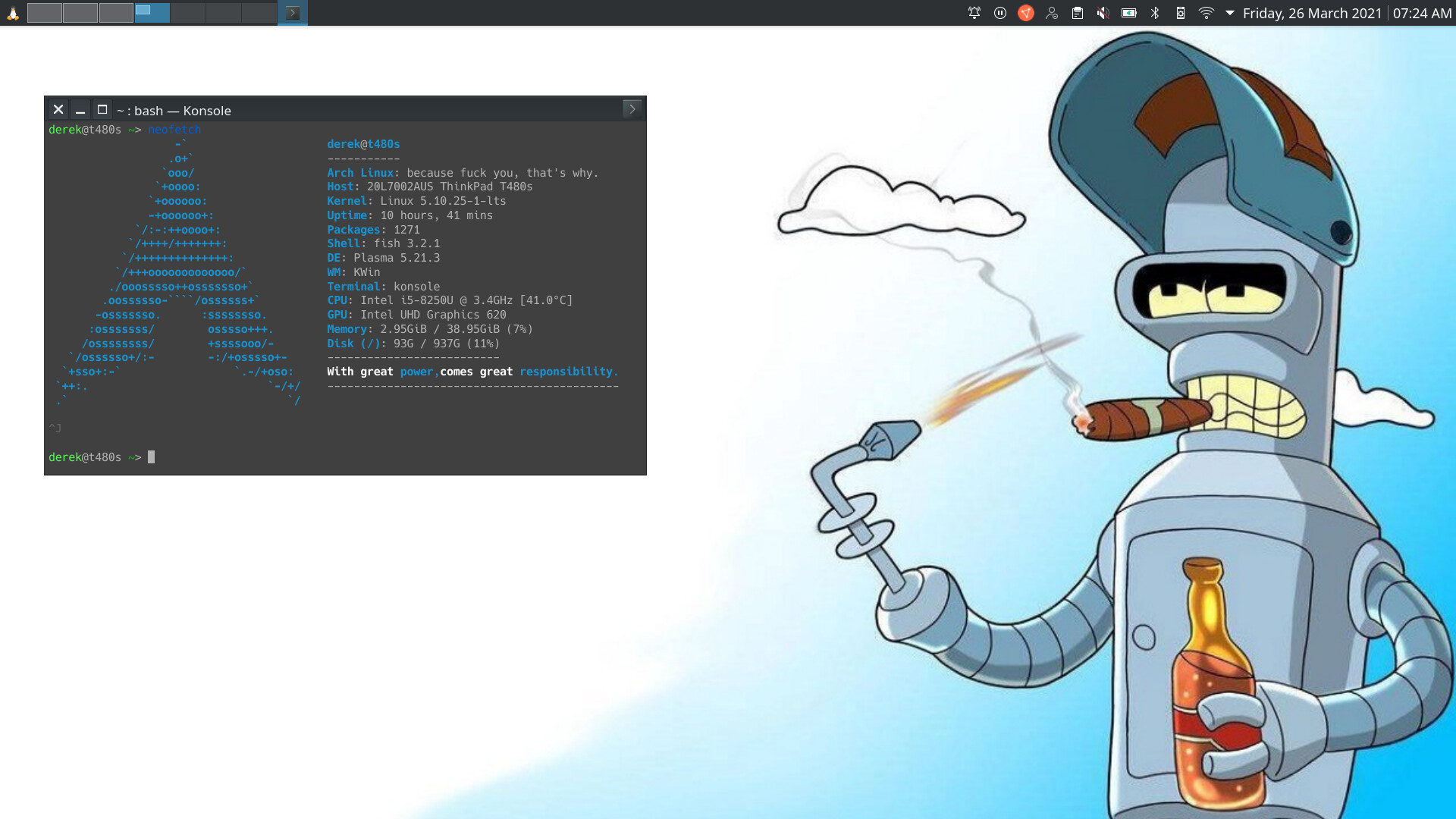This screenshot has height=819, width=1456.
Task: Close the Konsole window
Action: pos(58,109)
